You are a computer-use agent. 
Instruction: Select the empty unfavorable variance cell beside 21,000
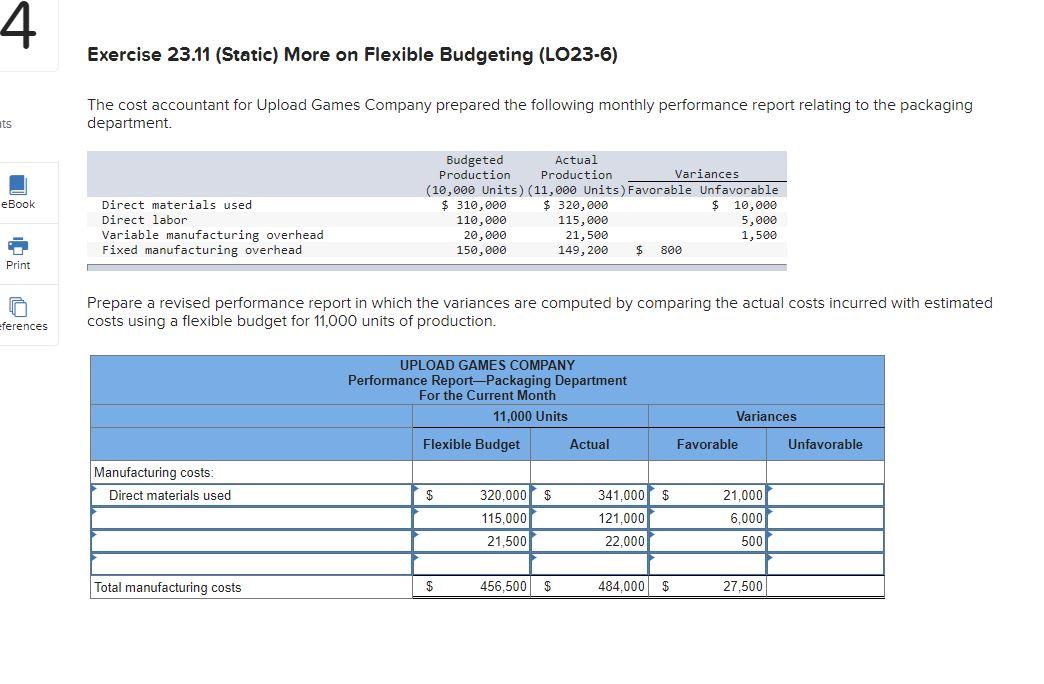tap(826, 495)
